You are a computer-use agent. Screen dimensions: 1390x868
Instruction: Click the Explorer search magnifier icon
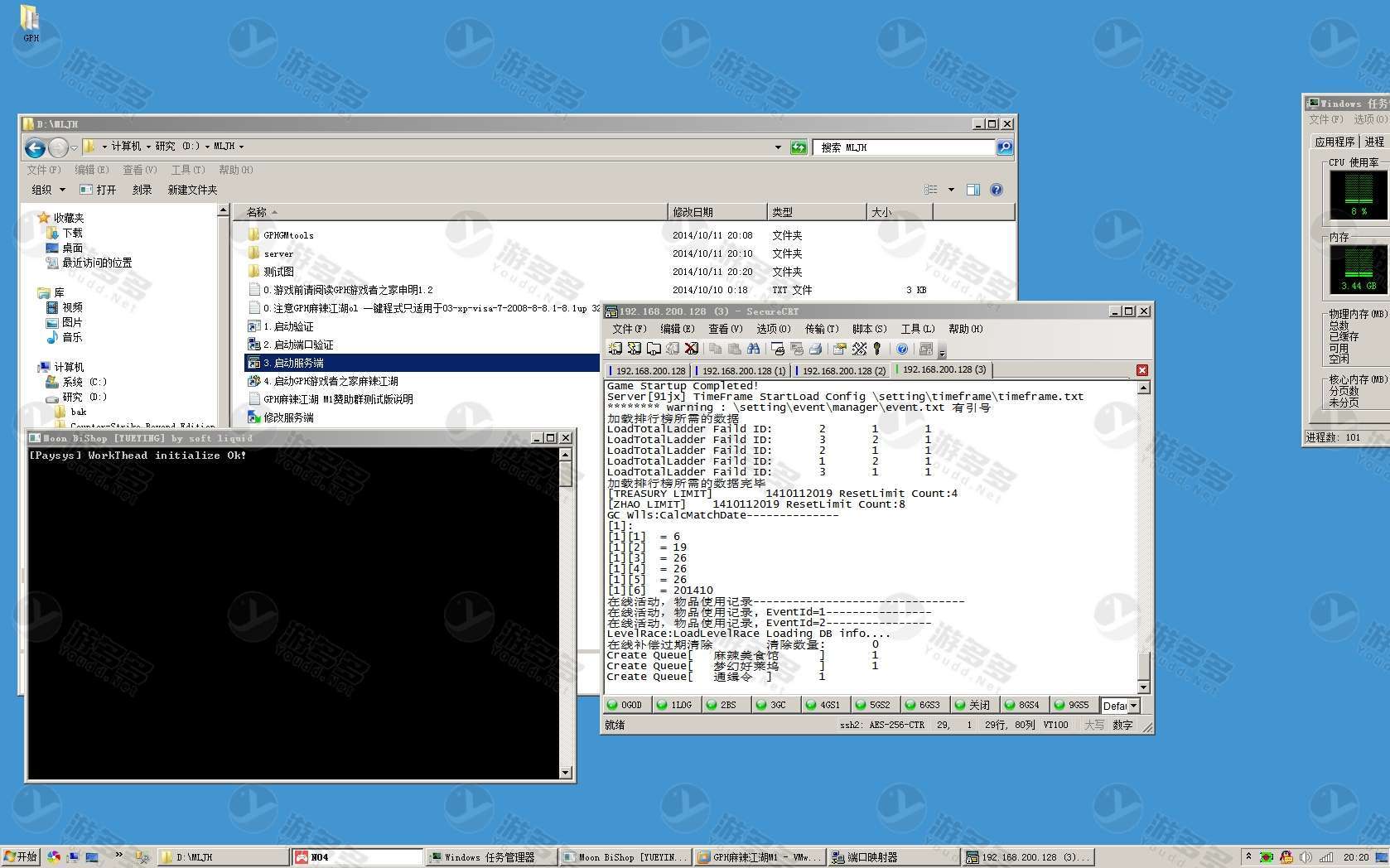coord(1005,147)
